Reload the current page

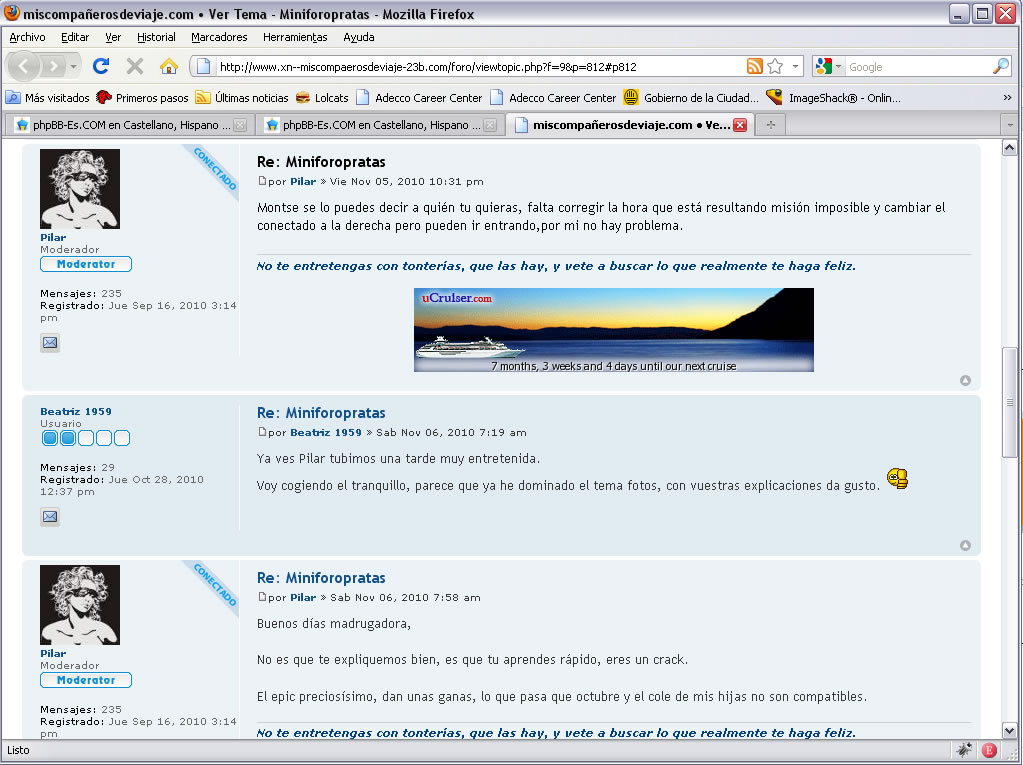click(100, 67)
